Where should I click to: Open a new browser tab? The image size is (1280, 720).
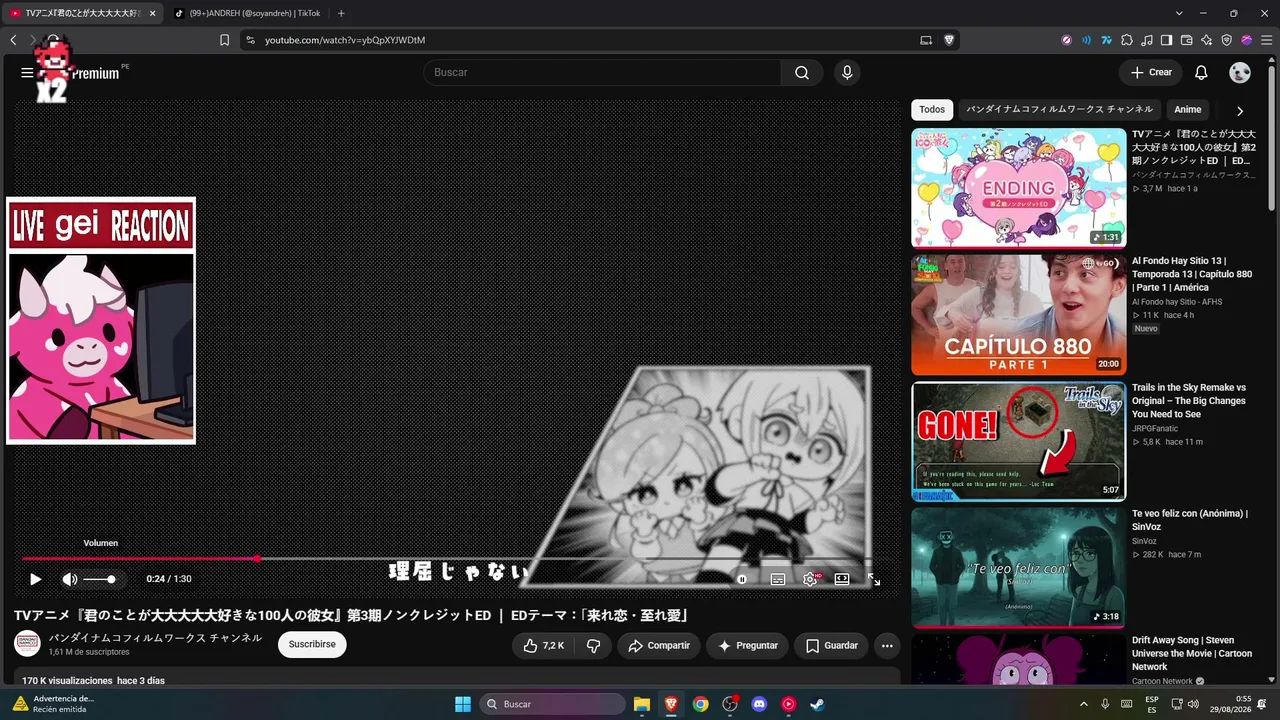pos(341,13)
